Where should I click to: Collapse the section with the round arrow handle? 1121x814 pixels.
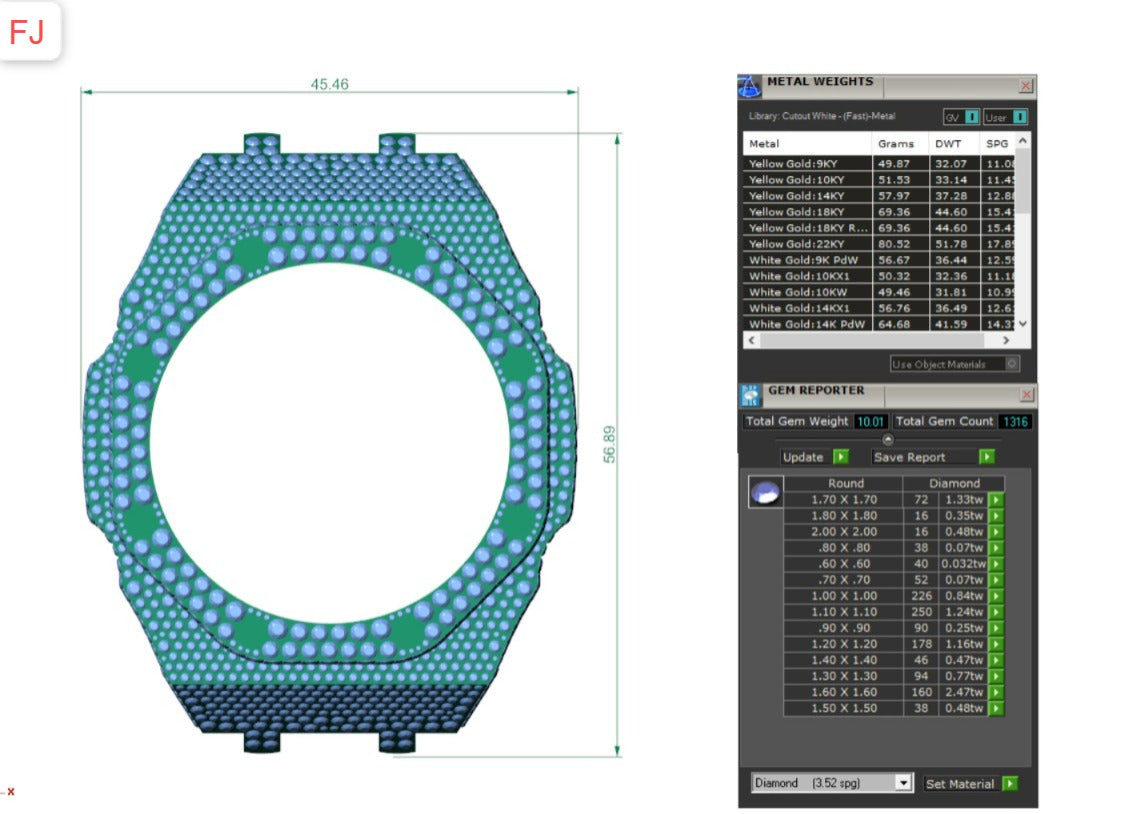[887, 438]
